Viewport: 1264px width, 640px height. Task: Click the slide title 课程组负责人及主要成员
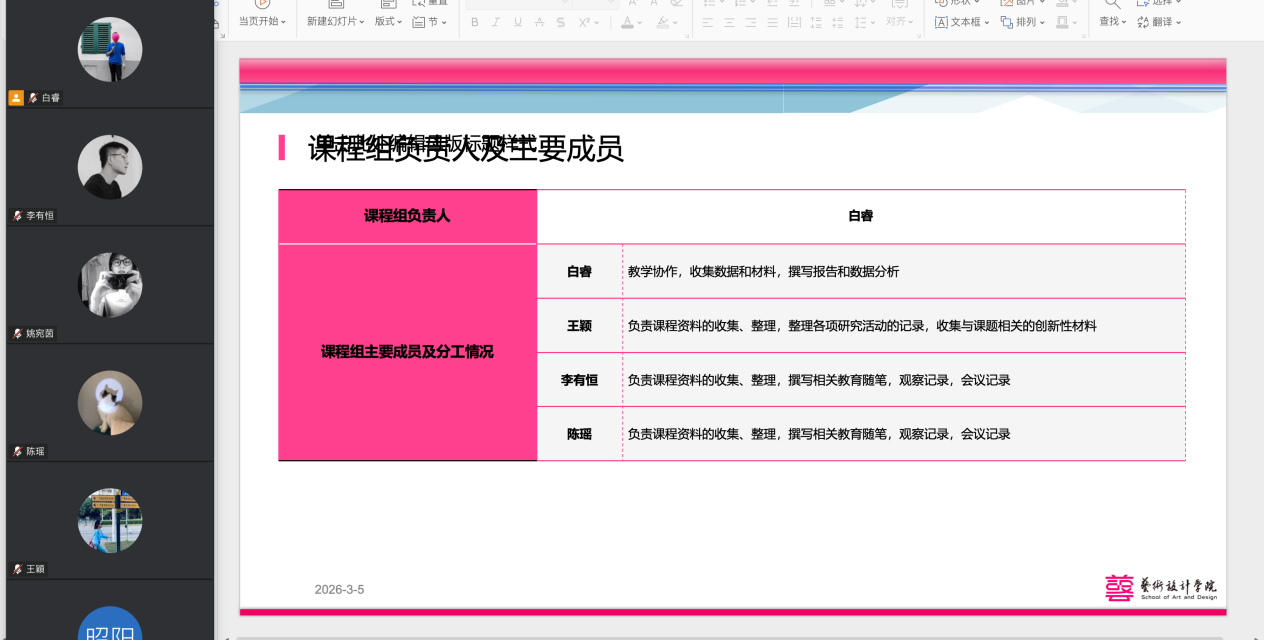coord(466,149)
